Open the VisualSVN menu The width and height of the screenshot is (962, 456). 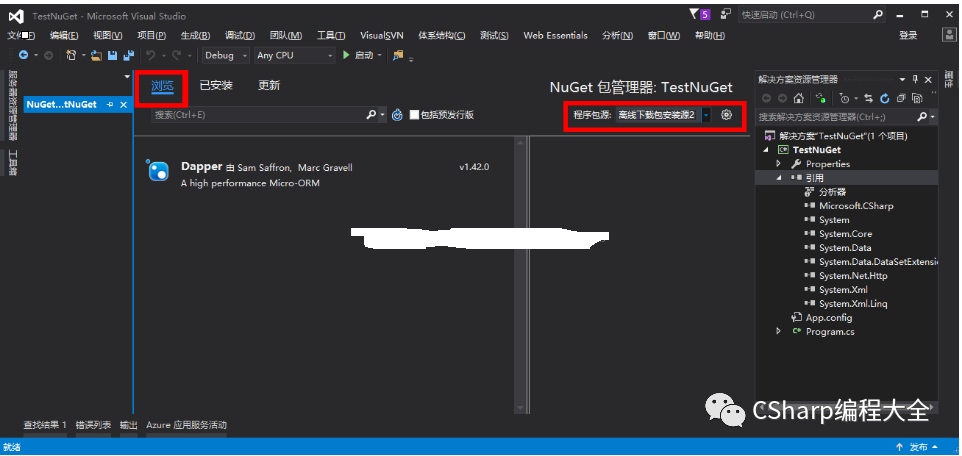[382, 36]
